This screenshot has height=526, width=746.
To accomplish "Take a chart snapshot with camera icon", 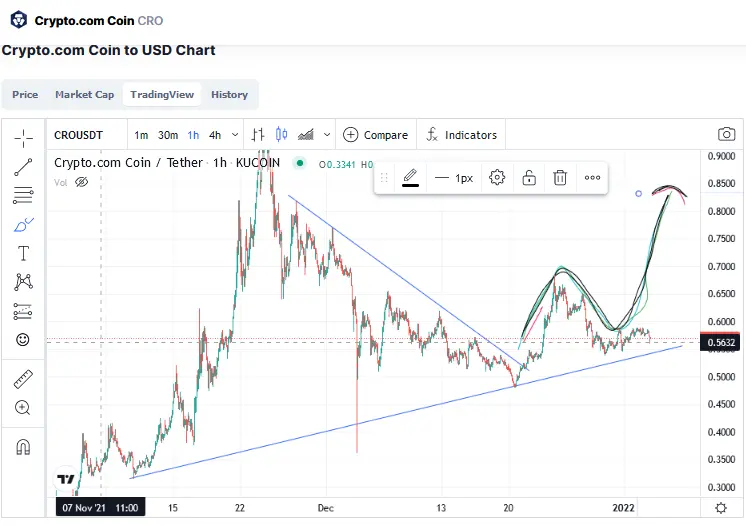I will tap(726, 135).
